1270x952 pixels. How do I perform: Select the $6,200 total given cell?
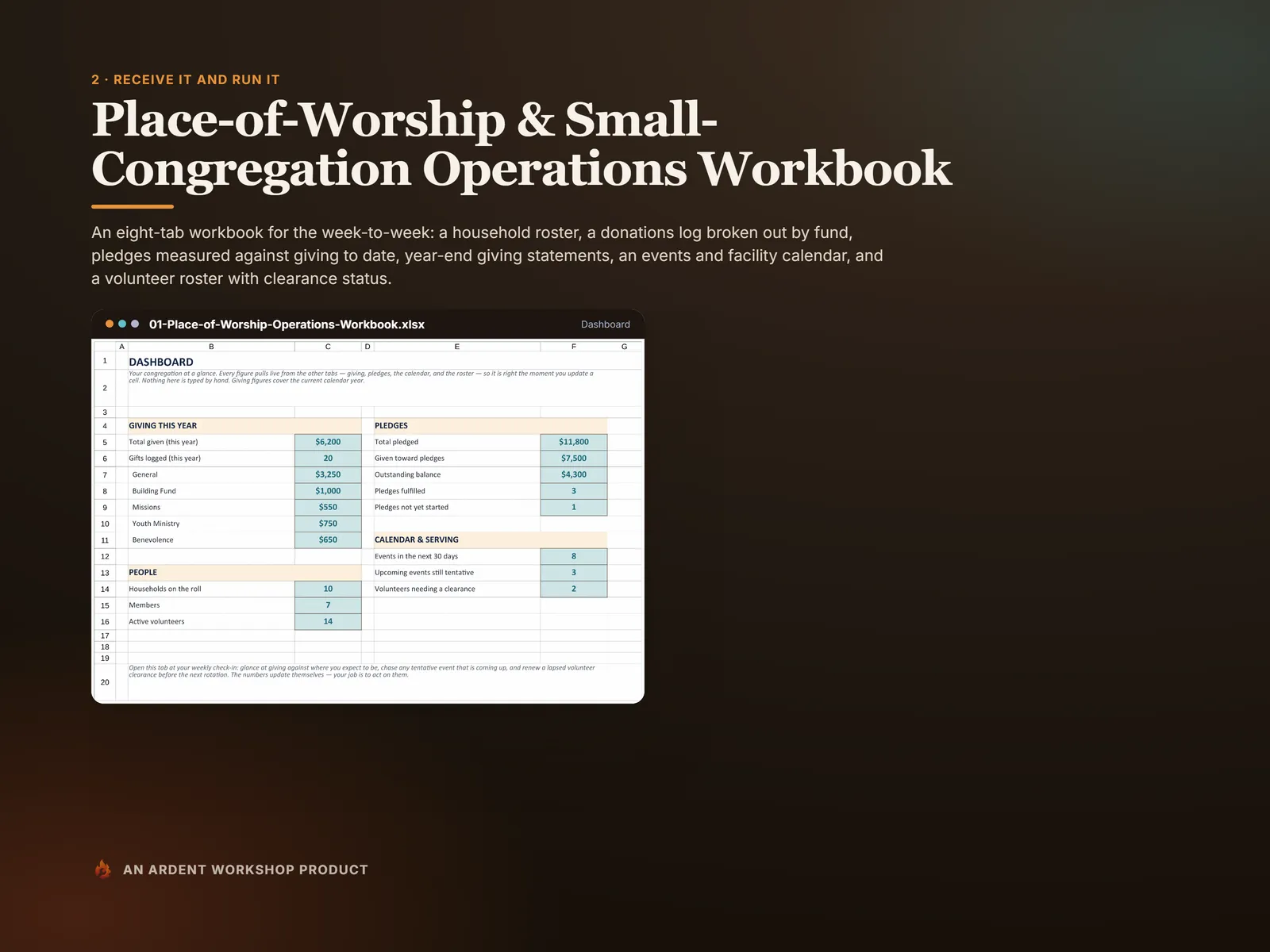[x=328, y=442]
